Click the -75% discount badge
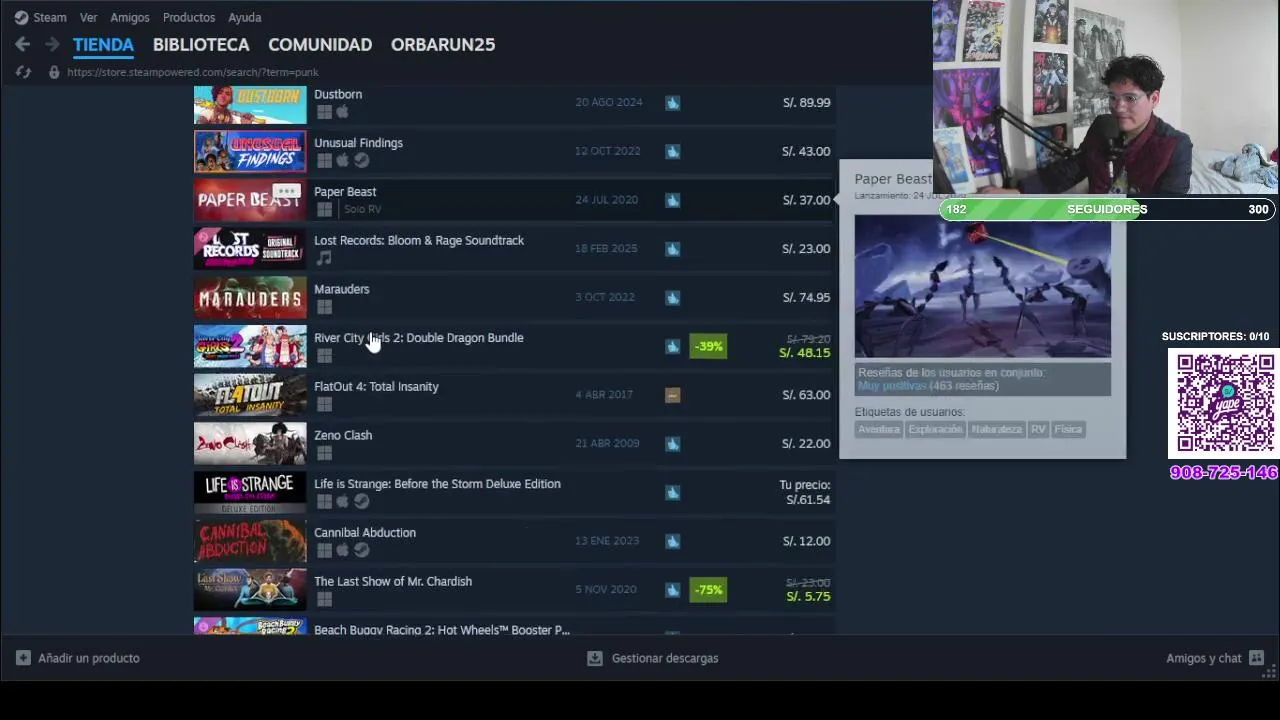Viewport: 1280px width, 720px height. click(x=708, y=590)
